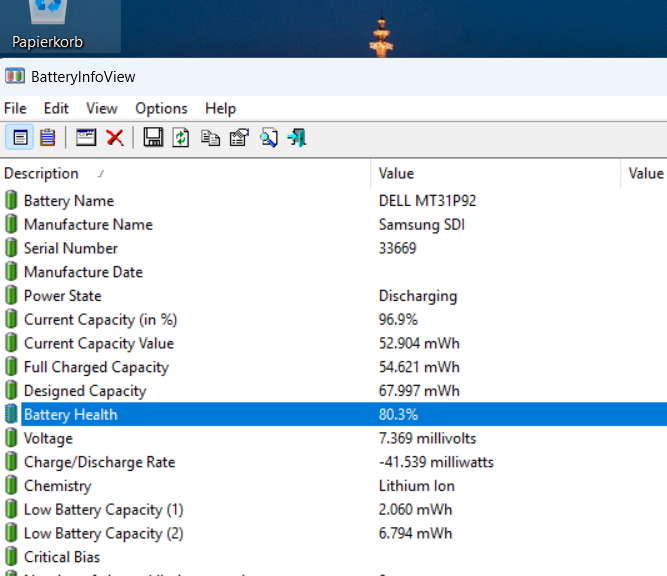Select the Current Capacity (in %) row label

(100, 320)
